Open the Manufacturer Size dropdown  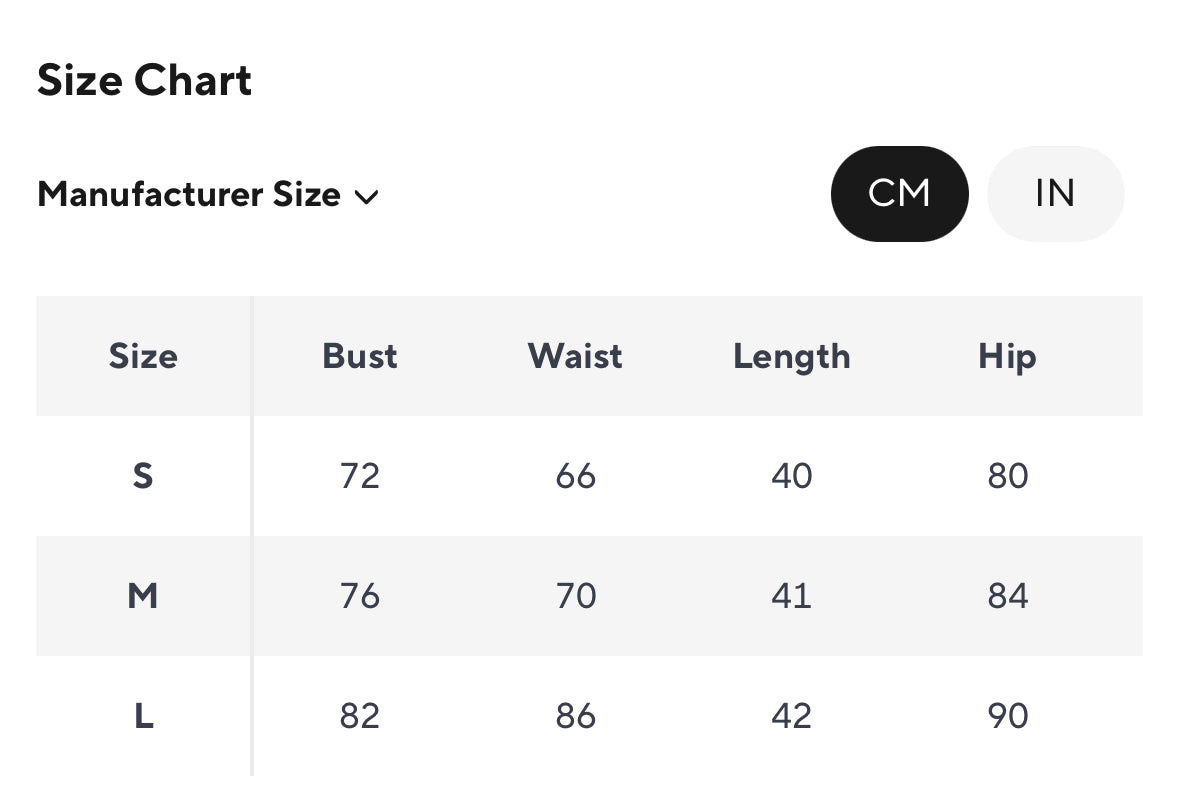(x=208, y=195)
